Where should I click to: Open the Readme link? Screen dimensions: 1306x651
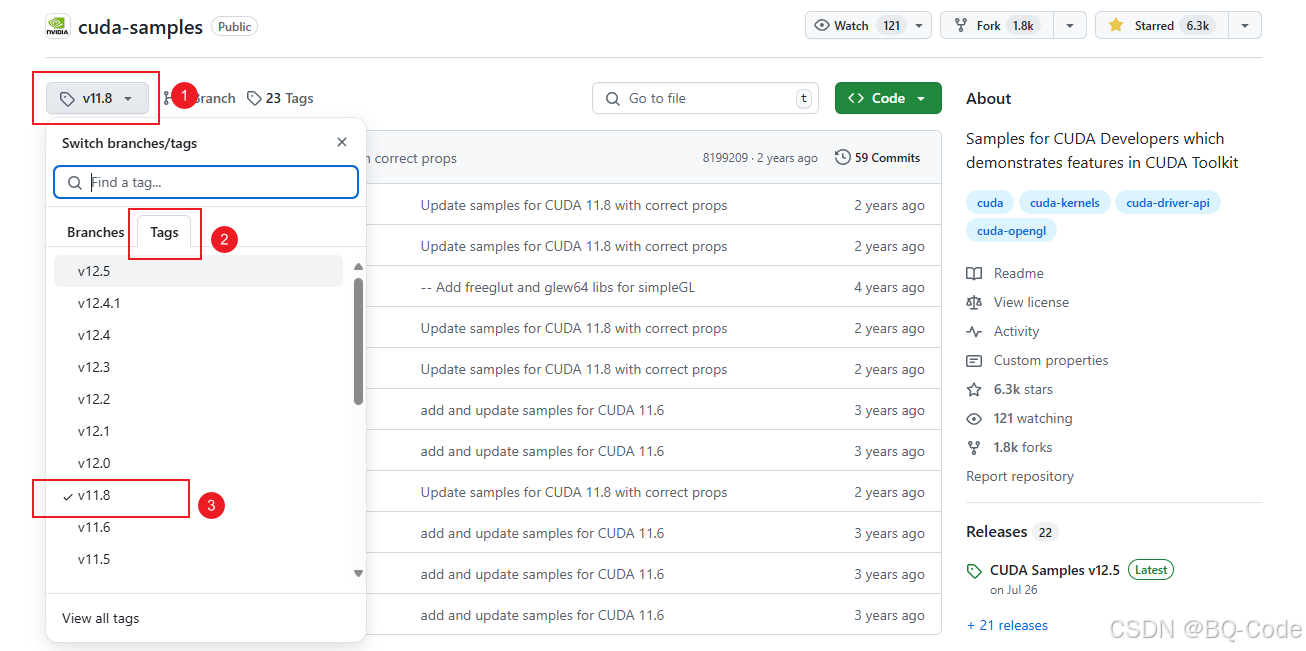[1019, 273]
